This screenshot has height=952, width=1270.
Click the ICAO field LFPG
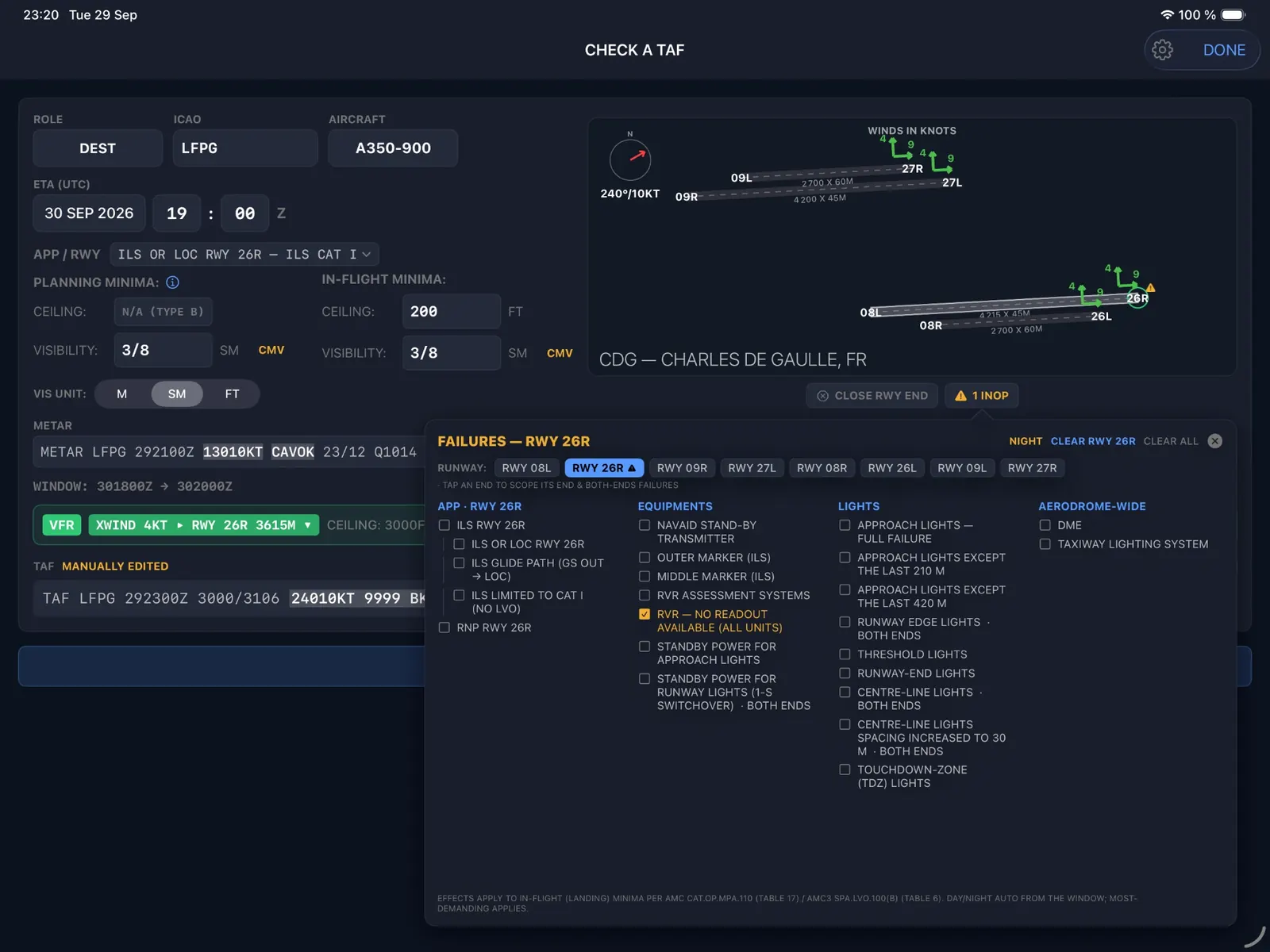coord(245,148)
